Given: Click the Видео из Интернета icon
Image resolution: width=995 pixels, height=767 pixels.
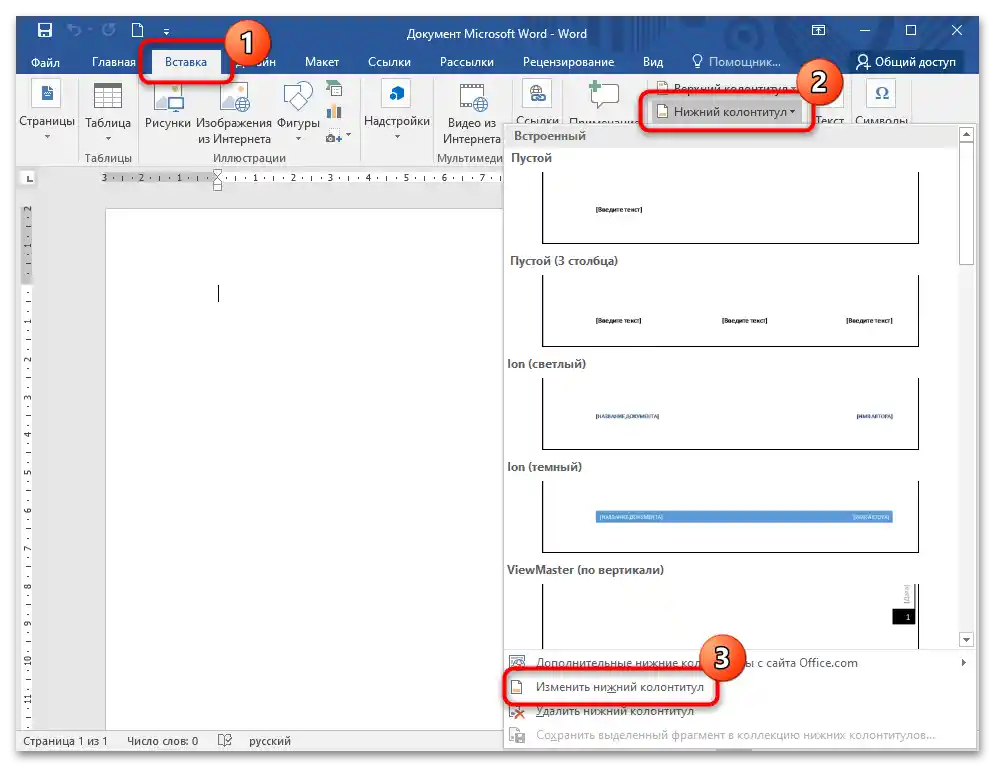Looking at the screenshot, I should (473, 97).
